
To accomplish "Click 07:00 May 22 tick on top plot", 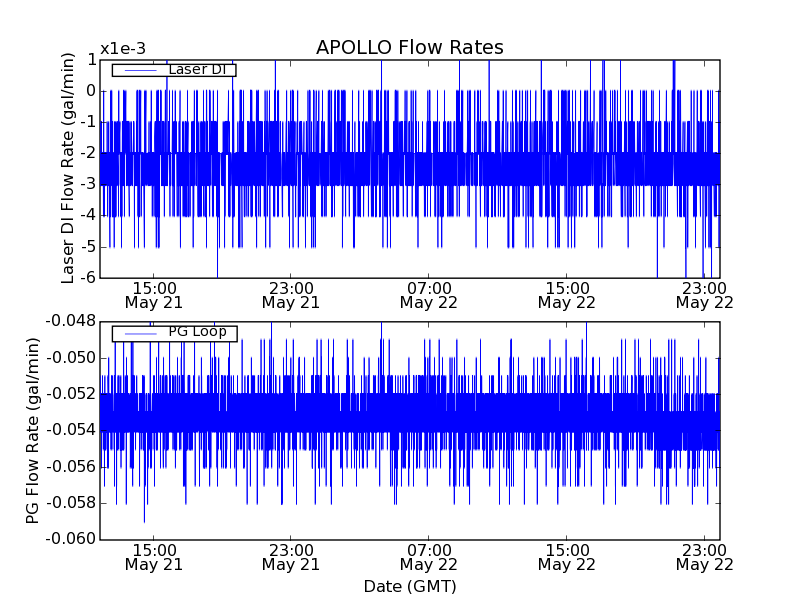I will tap(428, 294).
